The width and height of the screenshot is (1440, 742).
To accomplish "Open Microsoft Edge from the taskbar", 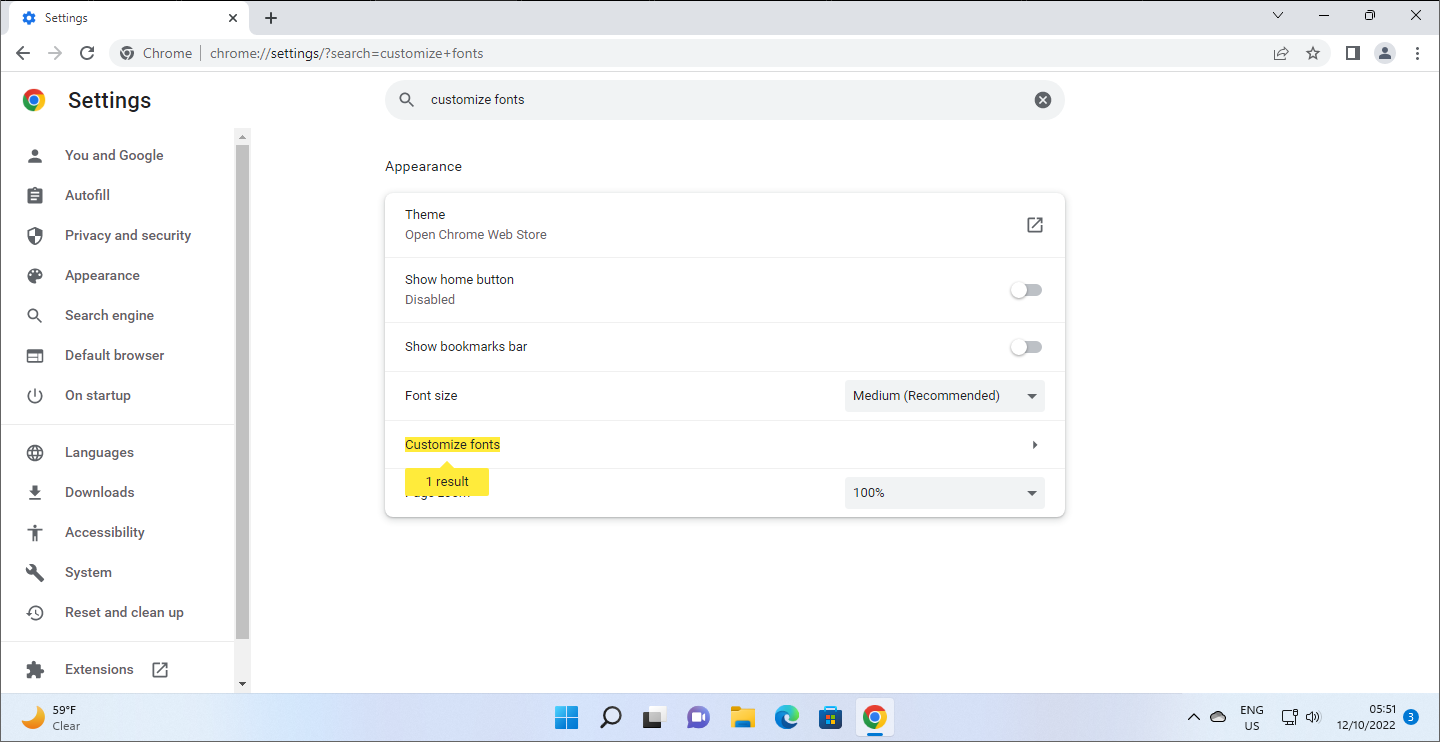I will coord(787,717).
